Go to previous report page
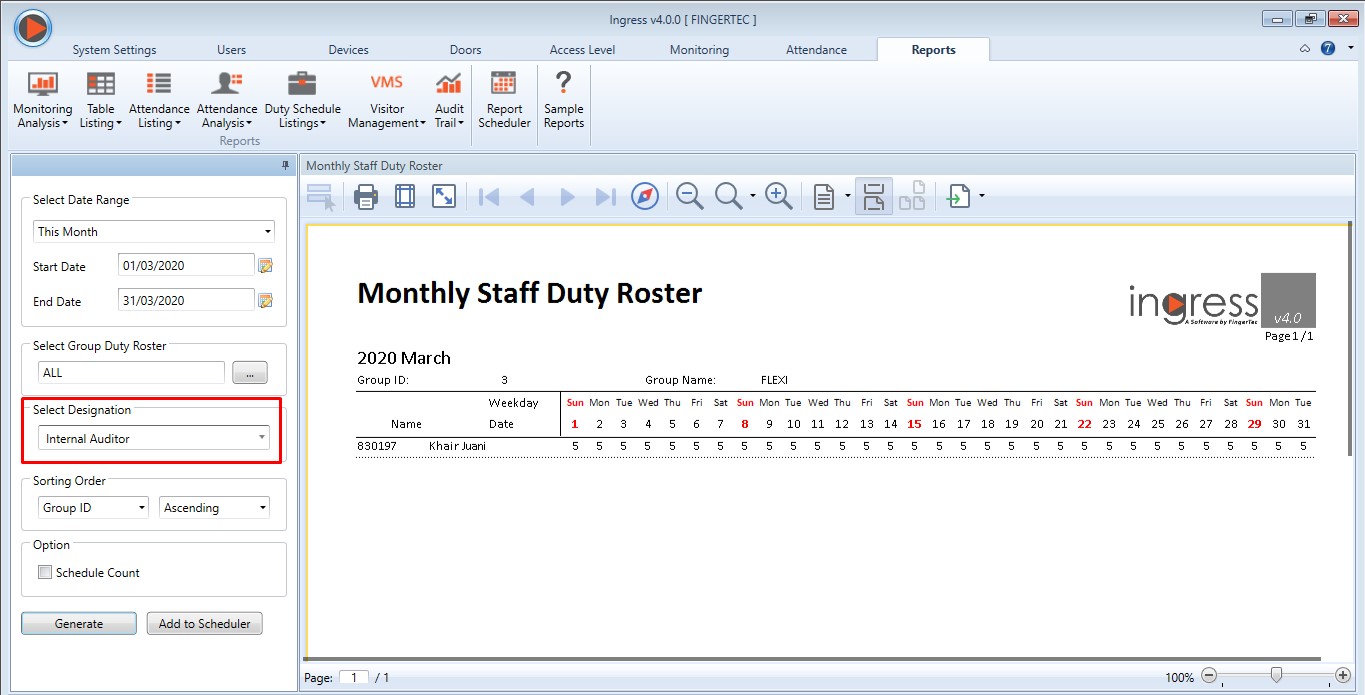Viewport: 1365px width, 695px height. [527, 197]
